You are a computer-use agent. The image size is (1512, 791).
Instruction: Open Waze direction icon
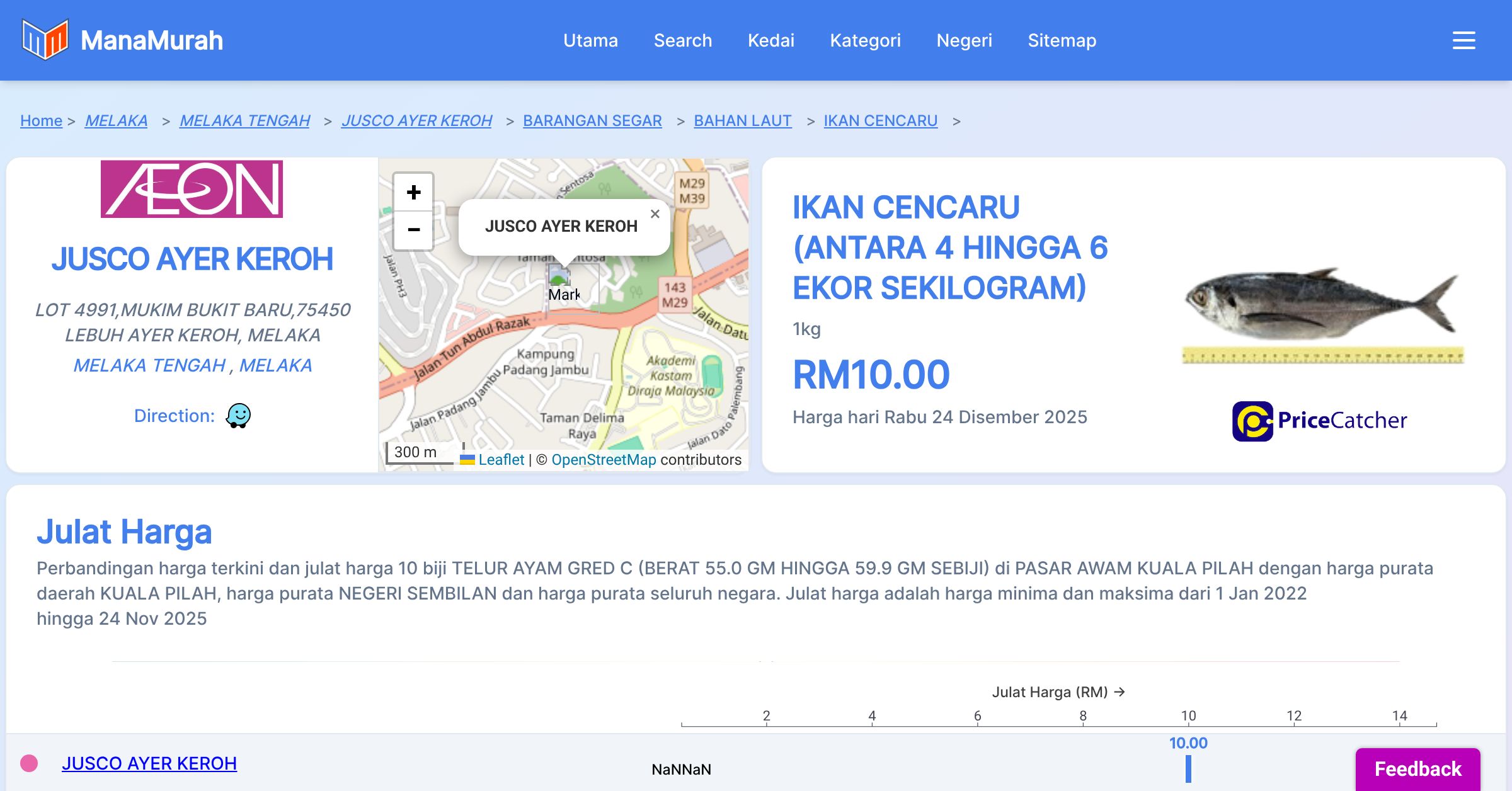point(238,416)
